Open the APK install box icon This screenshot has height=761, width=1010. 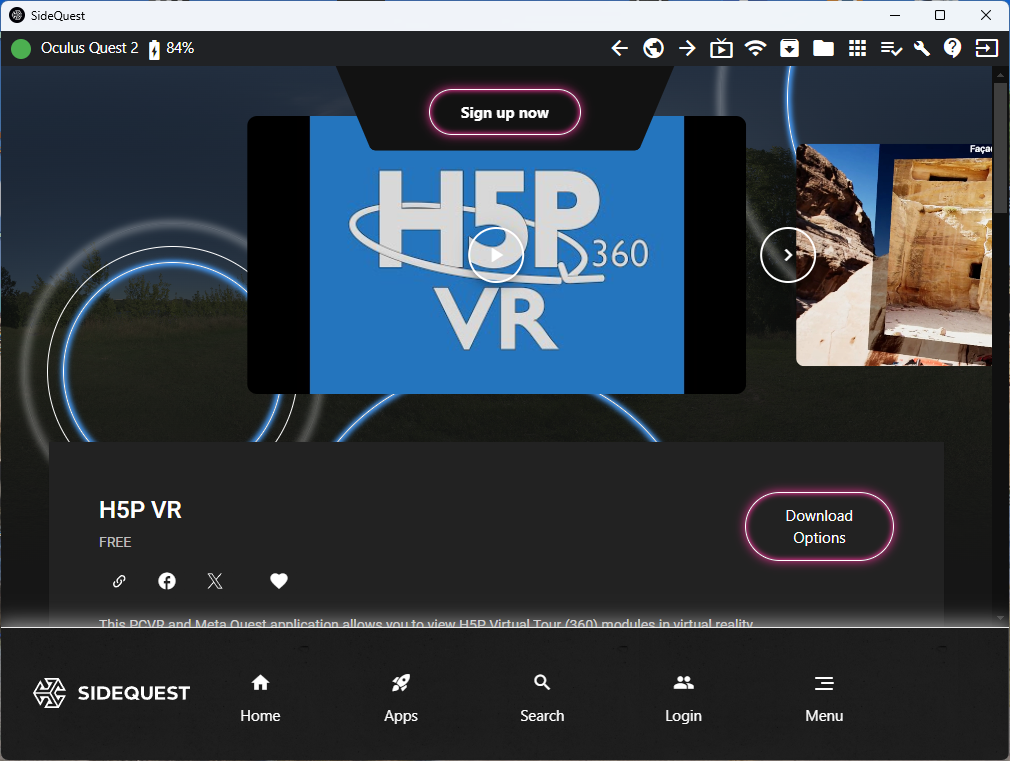point(789,48)
